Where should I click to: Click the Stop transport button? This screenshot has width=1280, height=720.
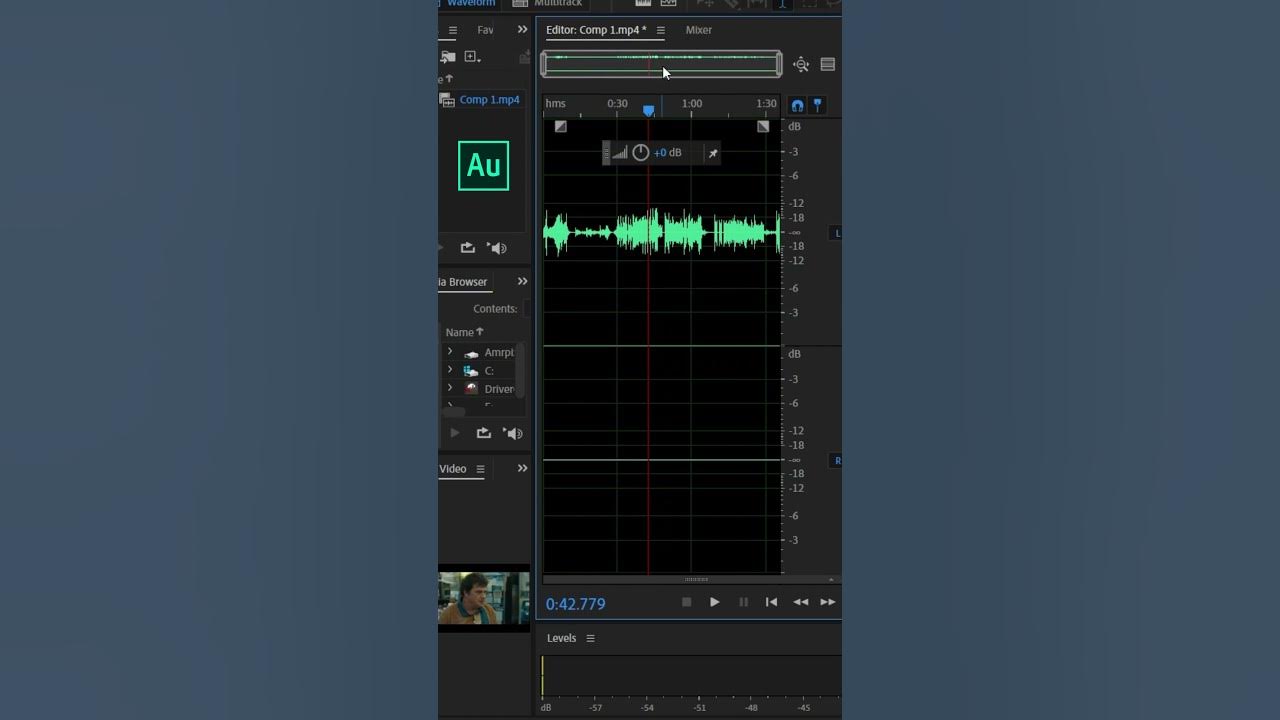[x=686, y=602]
